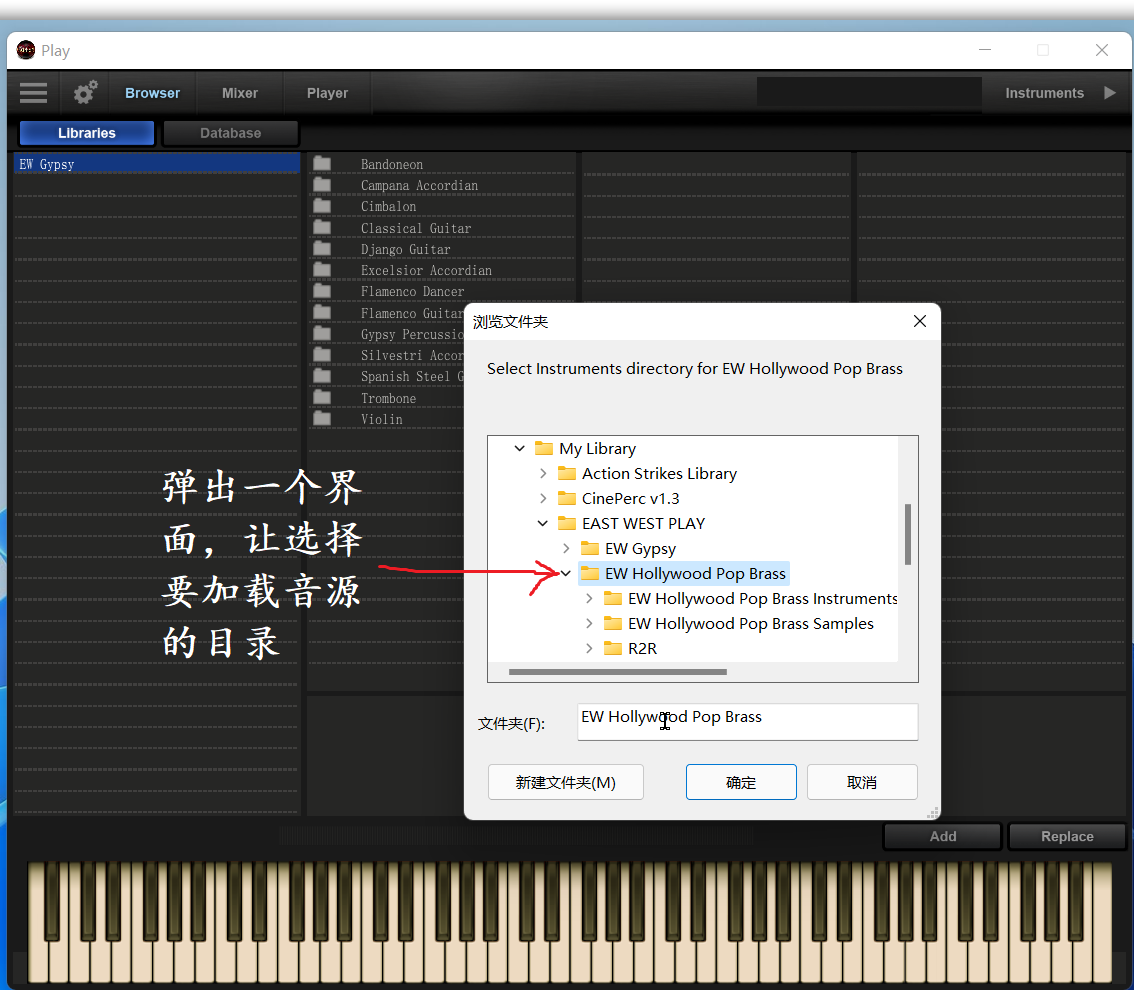The height and width of the screenshot is (990, 1134).
Task: Open the Cimbalon folder icon
Action: coord(322,206)
